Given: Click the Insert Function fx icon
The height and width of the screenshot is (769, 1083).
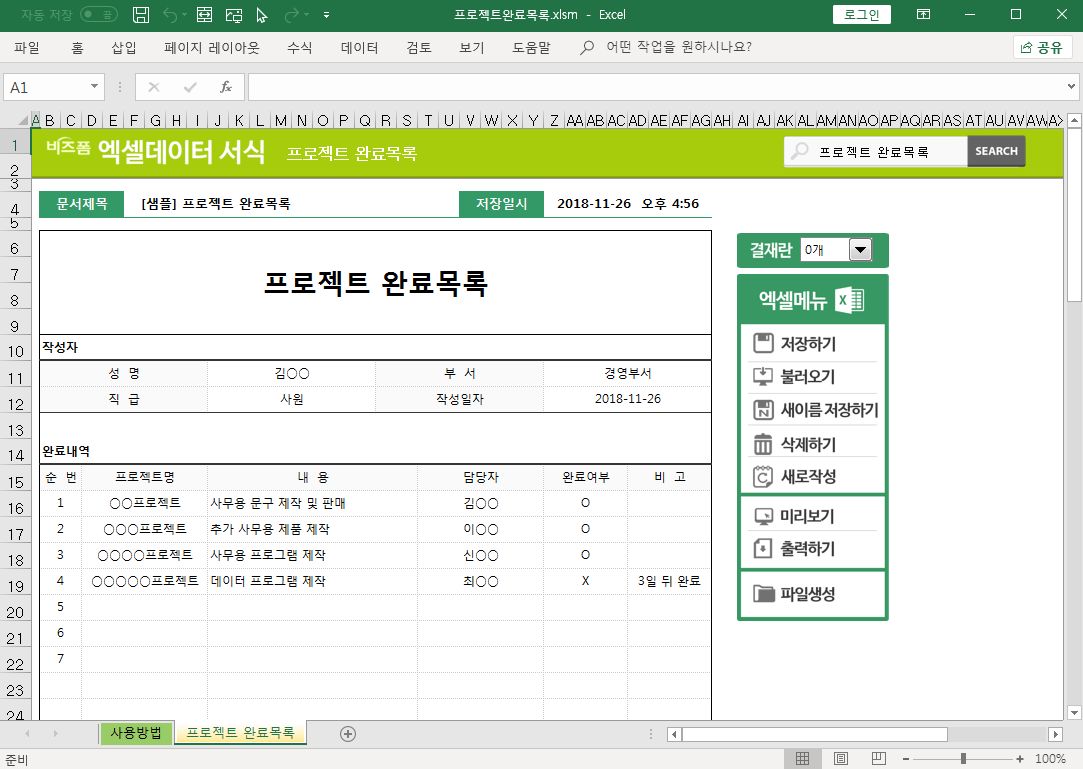Looking at the screenshot, I should tap(225, 87).
